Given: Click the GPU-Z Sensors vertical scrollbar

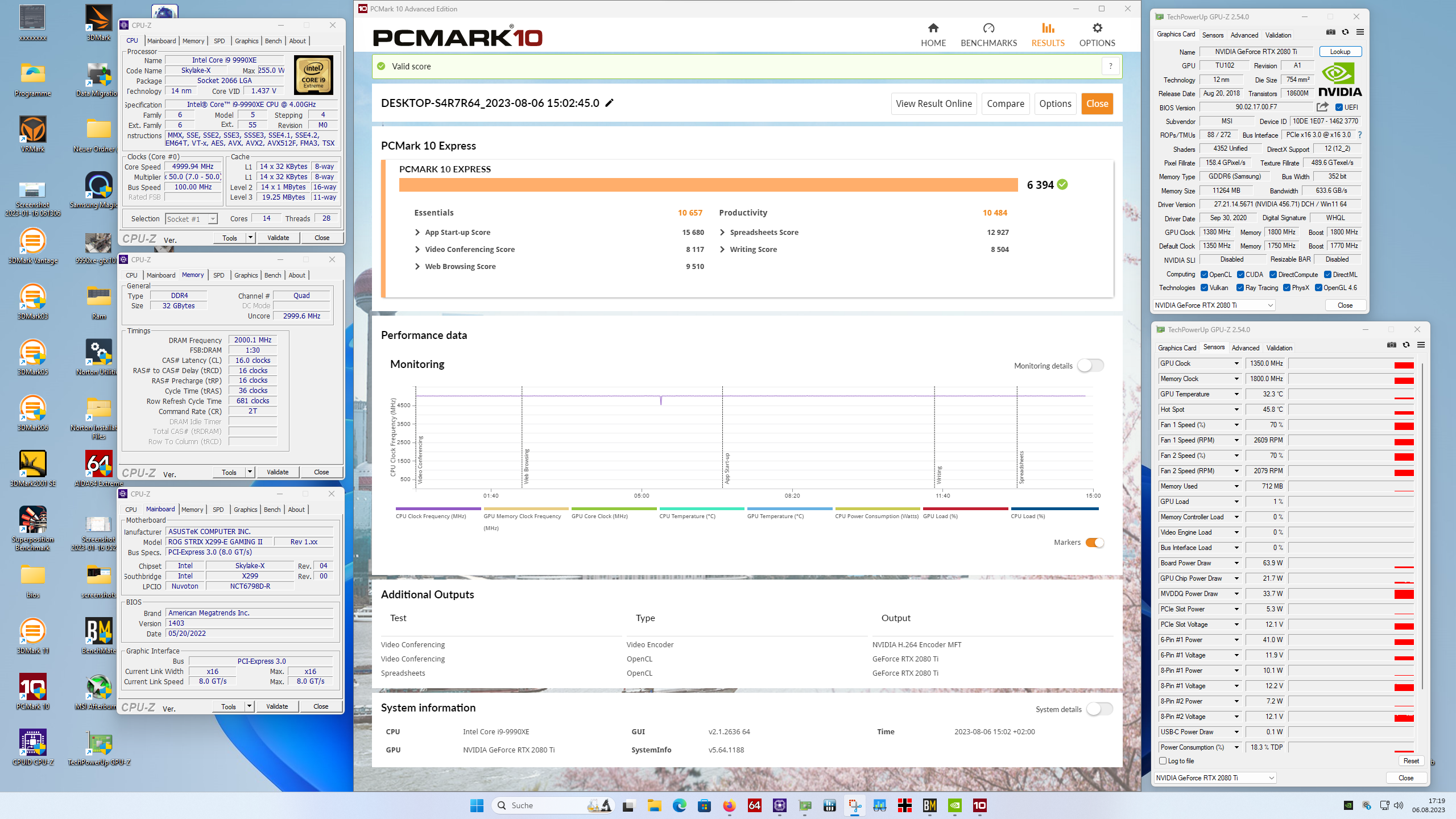Looking at the screenshot, I should point(1421,526).
